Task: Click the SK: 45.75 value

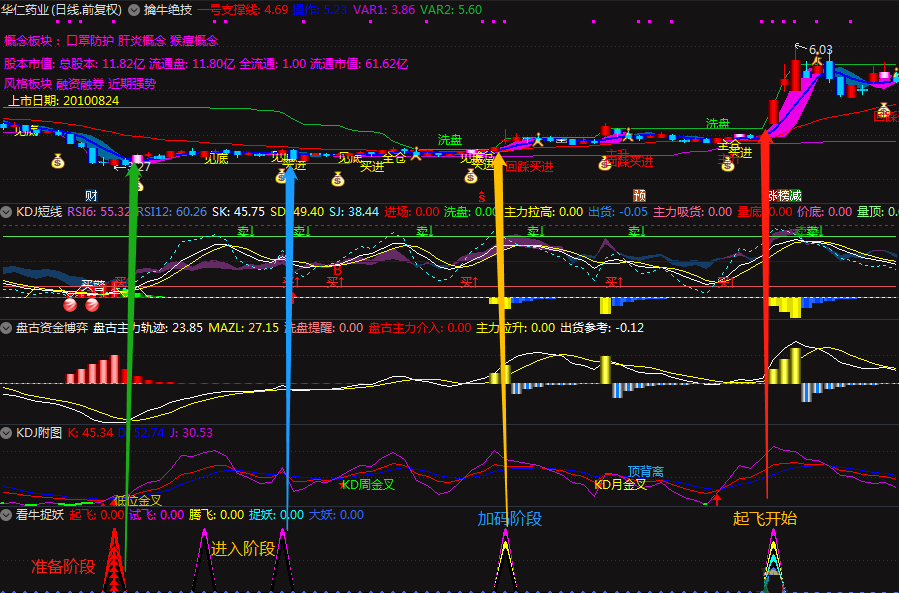Action: pyautogui.click(x=239, y=212)
